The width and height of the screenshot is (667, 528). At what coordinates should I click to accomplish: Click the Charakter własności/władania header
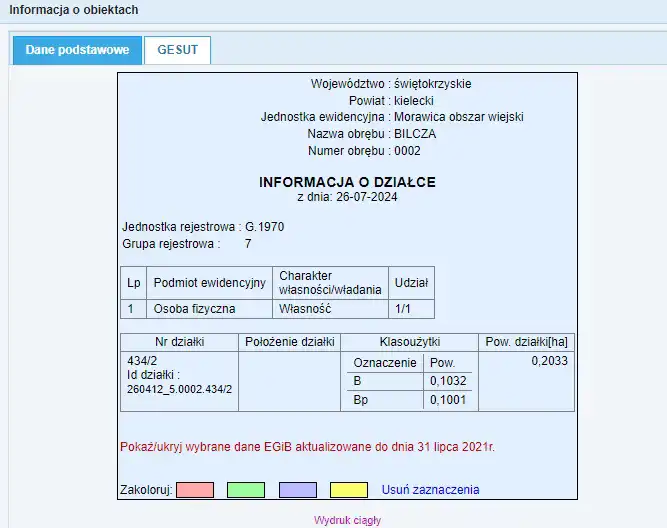coord(330,283)
